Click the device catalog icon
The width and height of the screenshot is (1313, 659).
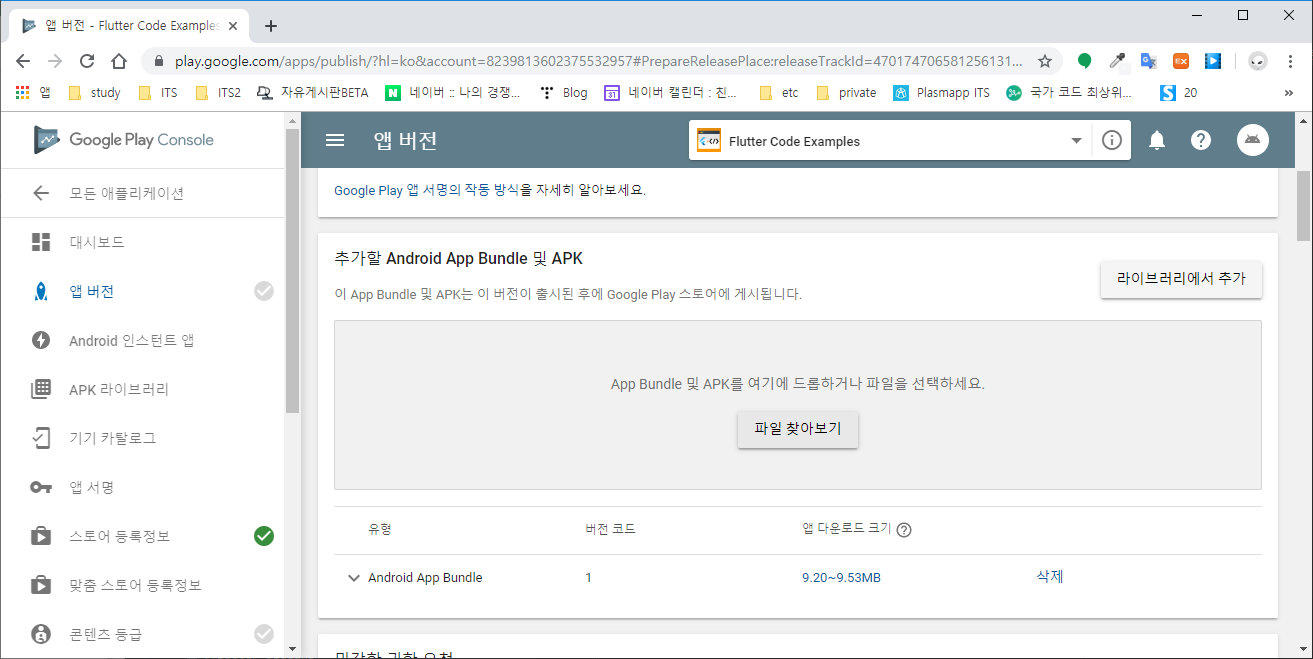(41, 438)
